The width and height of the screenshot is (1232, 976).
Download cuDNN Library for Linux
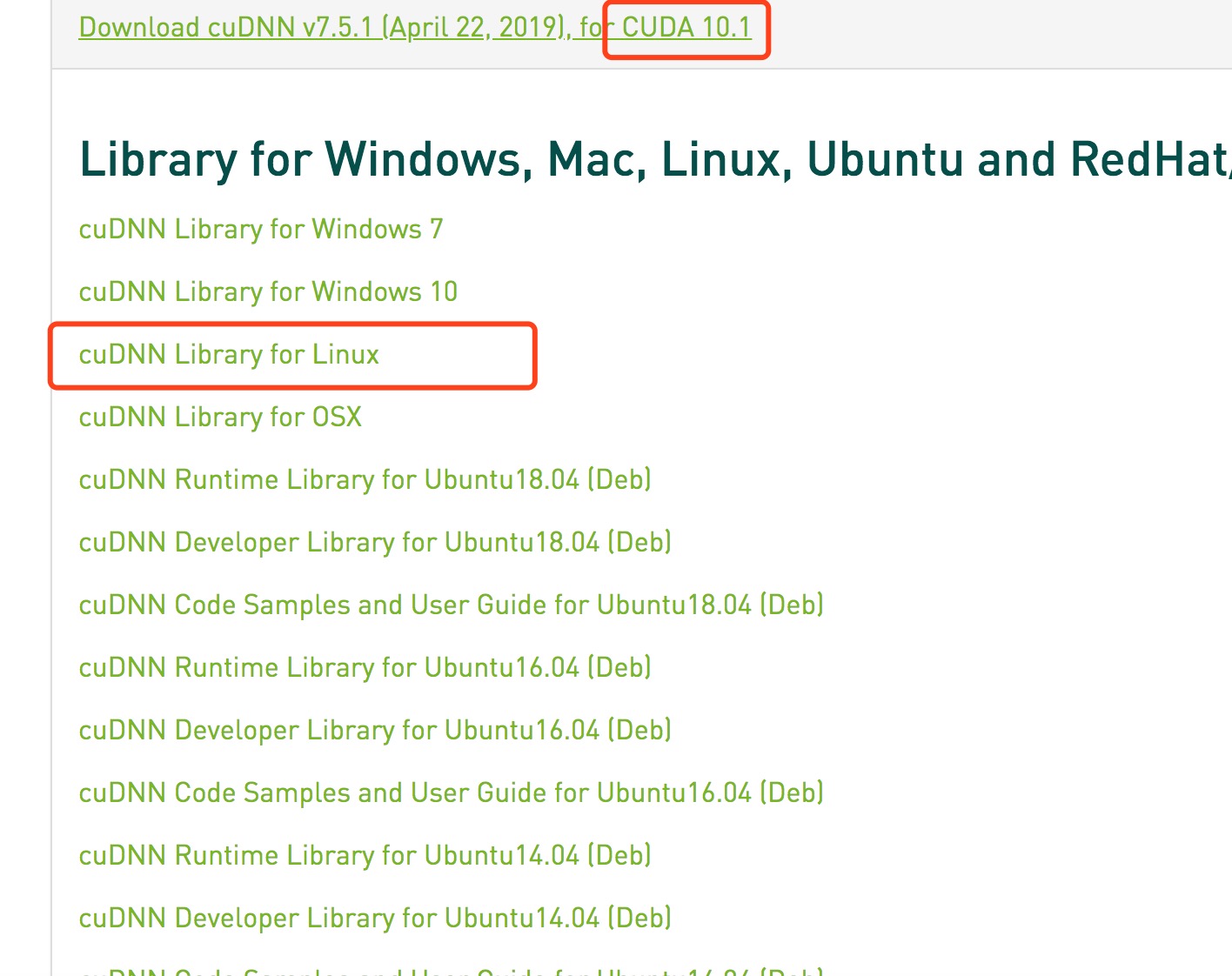point(229,355)
